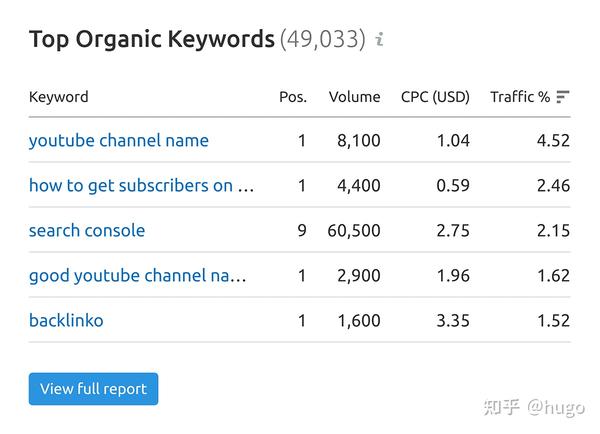The height and width of the screenshot is (434, 600).
Task: Click the Top Organic Keywords heading
Action: pyautogui.click(x=152, y=39)
